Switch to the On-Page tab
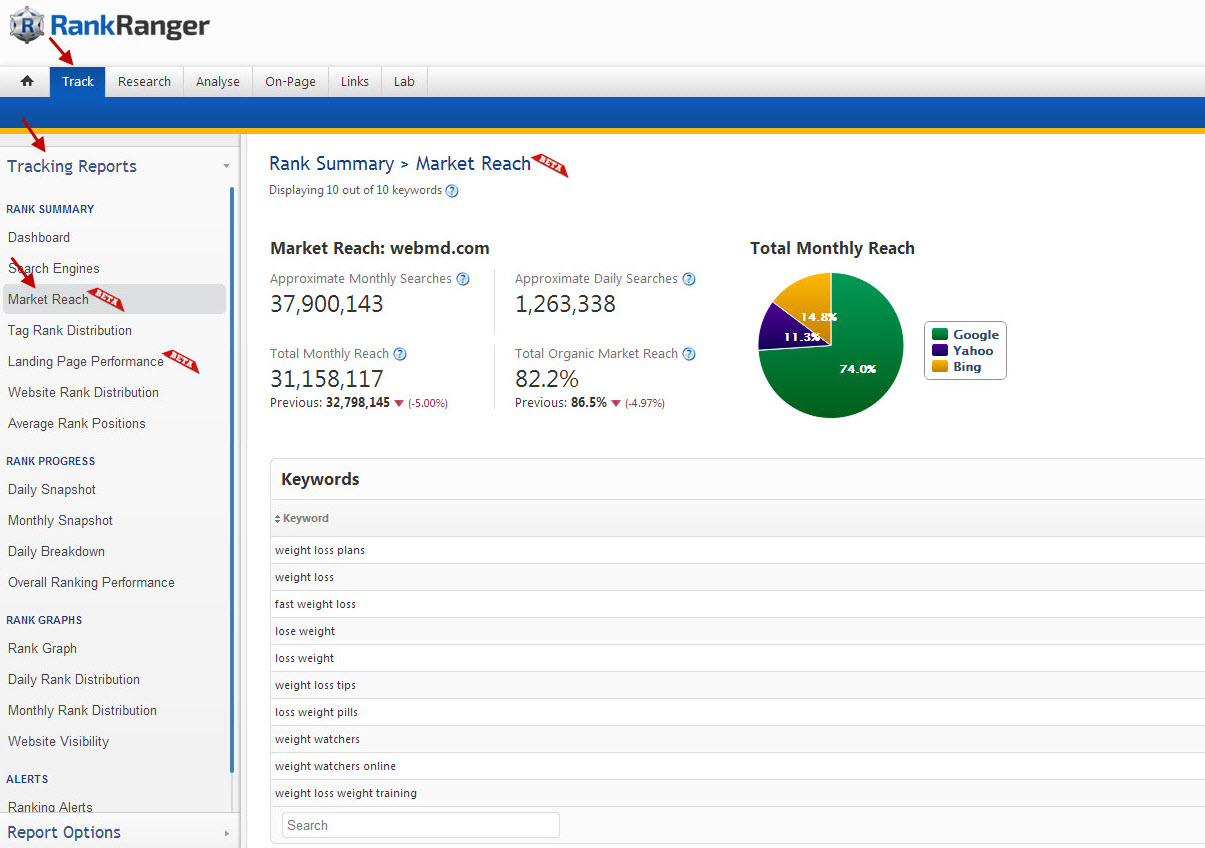This screenshot has height=848, width=1205. [290, 82]
